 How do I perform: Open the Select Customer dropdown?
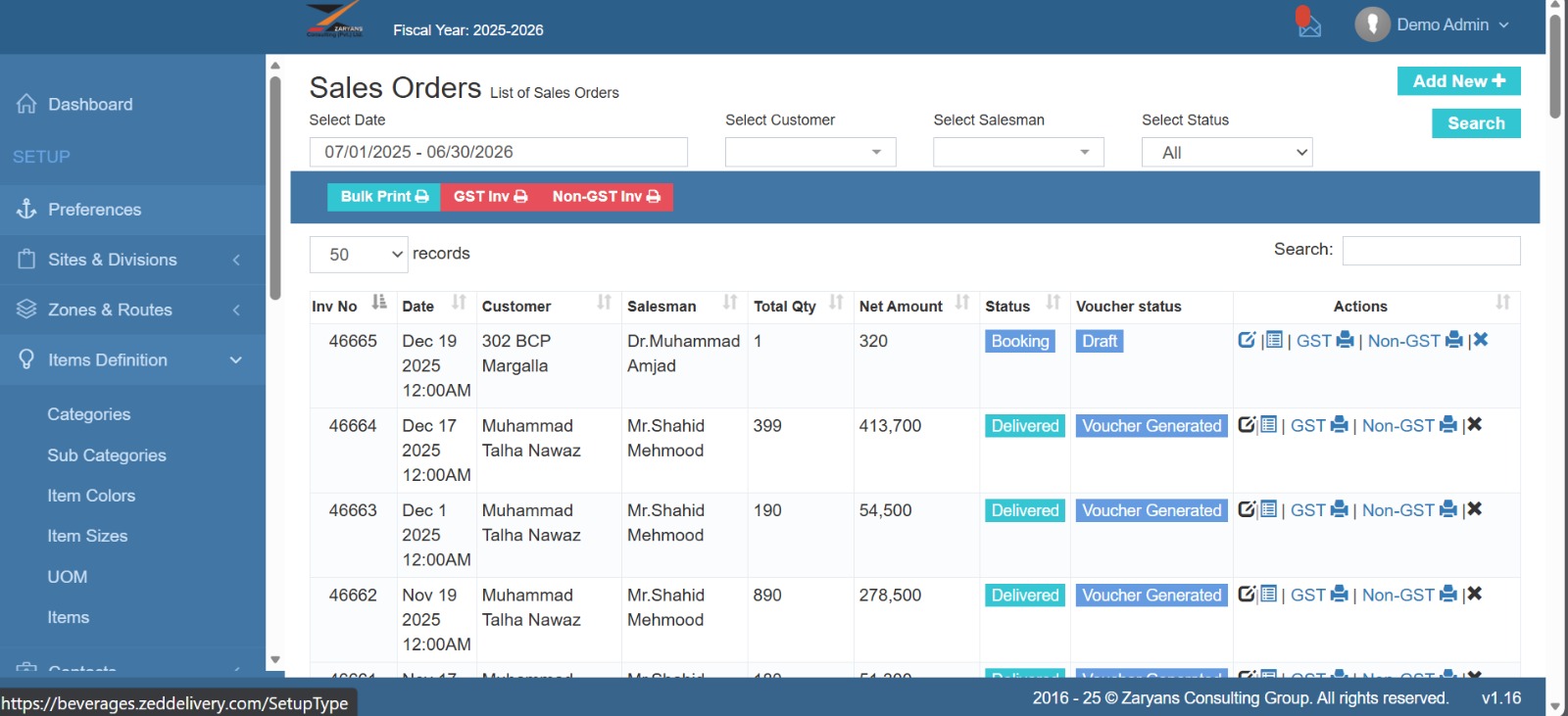click(809, 152)
